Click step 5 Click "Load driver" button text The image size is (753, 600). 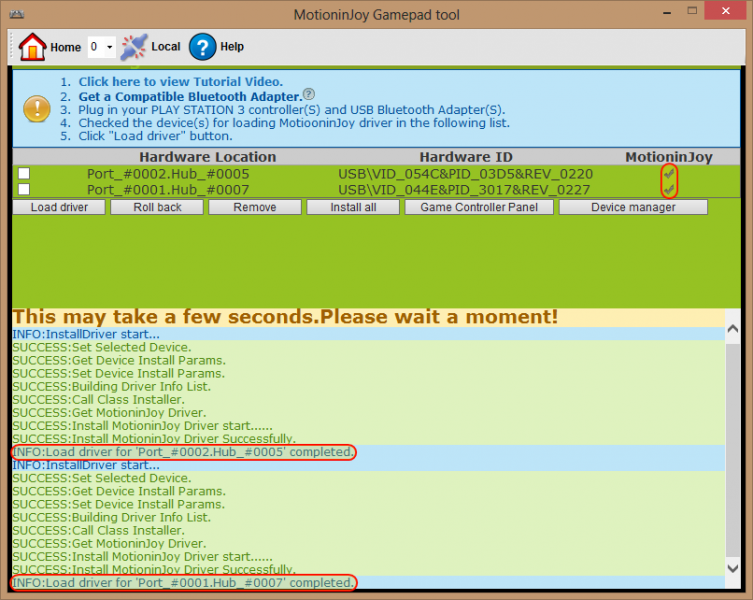tap(156, 136)
